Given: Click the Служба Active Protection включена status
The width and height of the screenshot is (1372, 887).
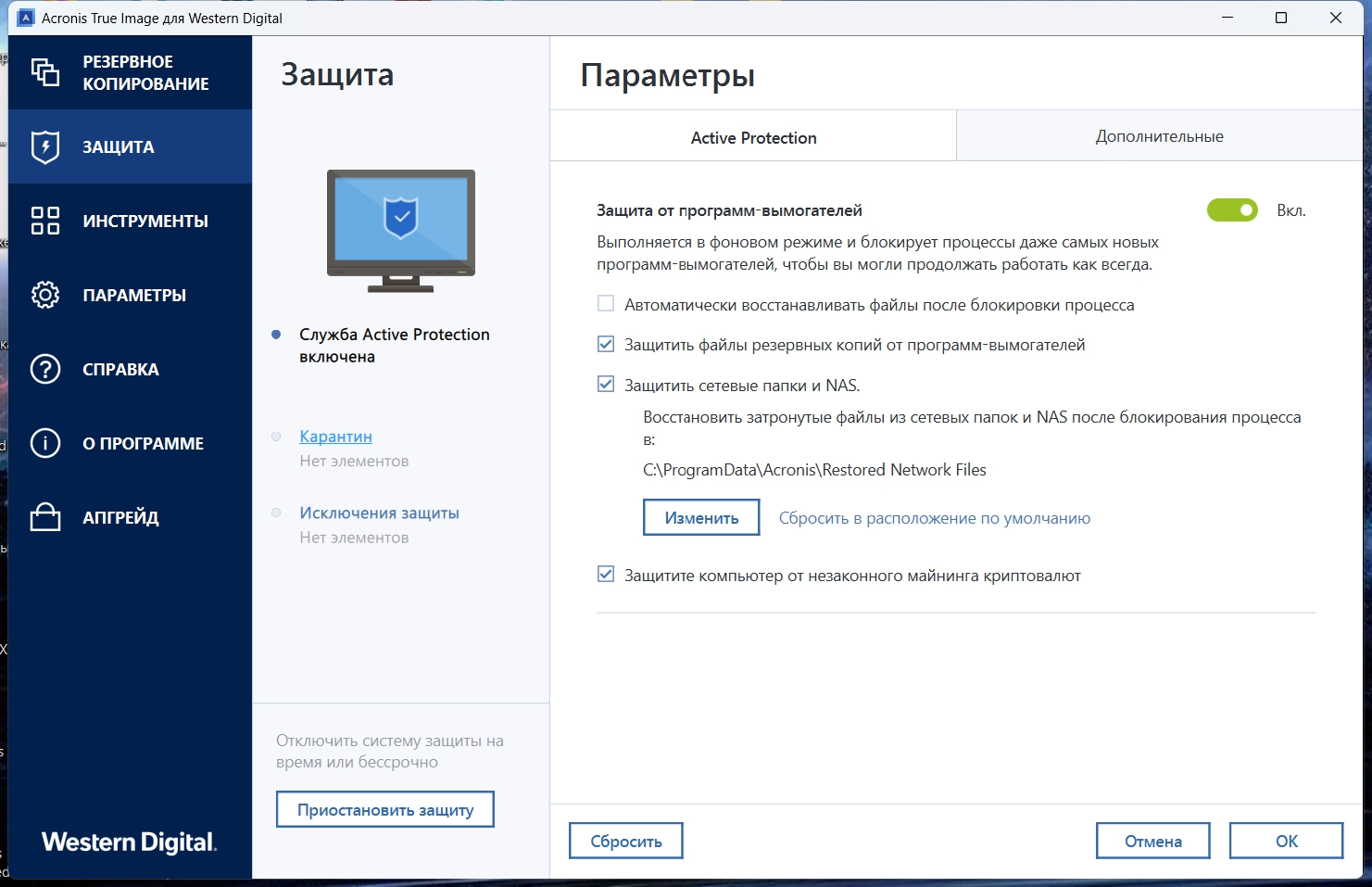Looking at the screenshot, I should point(395,346).
